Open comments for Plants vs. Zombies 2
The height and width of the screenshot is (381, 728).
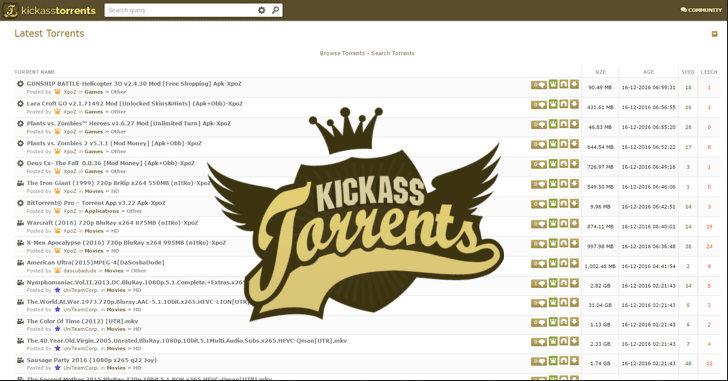pyautogui.click(x=539, y=145)
